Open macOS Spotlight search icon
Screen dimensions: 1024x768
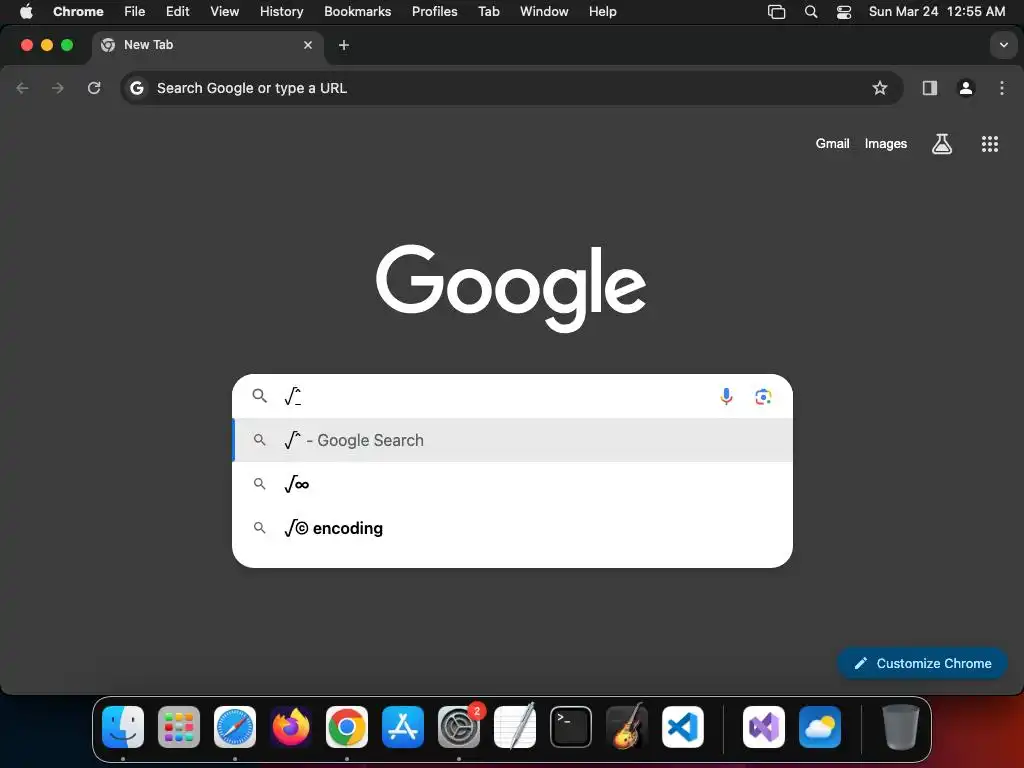(x=810, y=11)
